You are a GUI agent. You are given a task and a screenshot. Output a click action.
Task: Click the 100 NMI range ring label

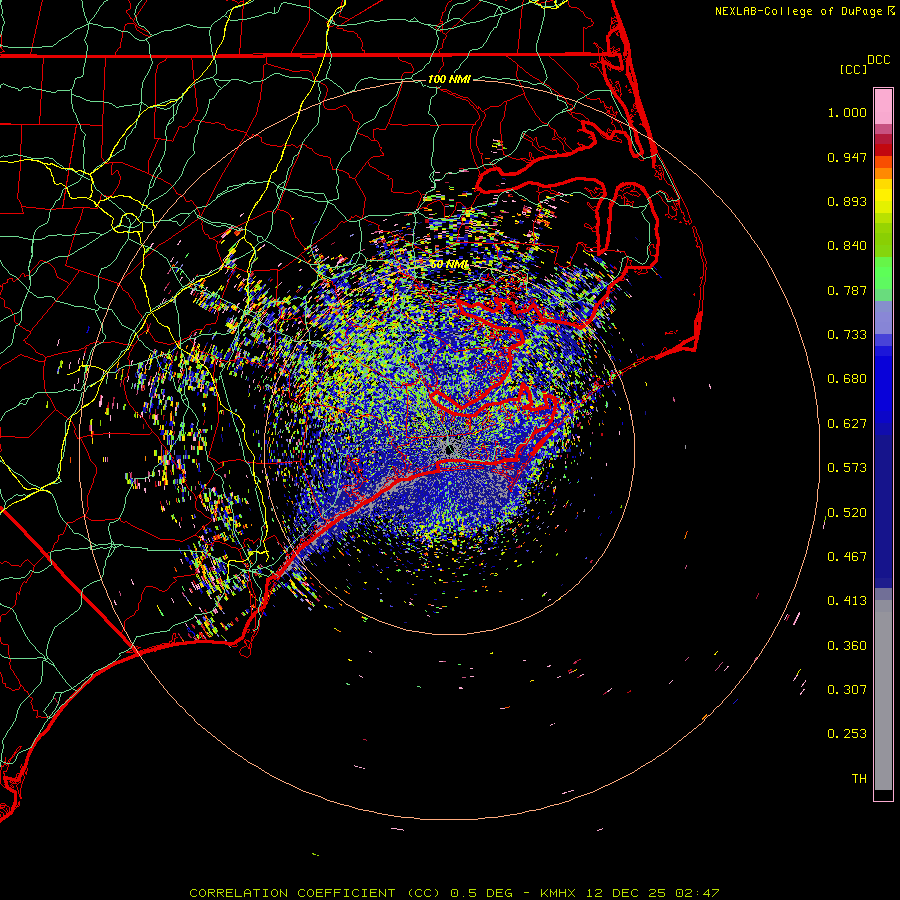(x=449, y=79)
